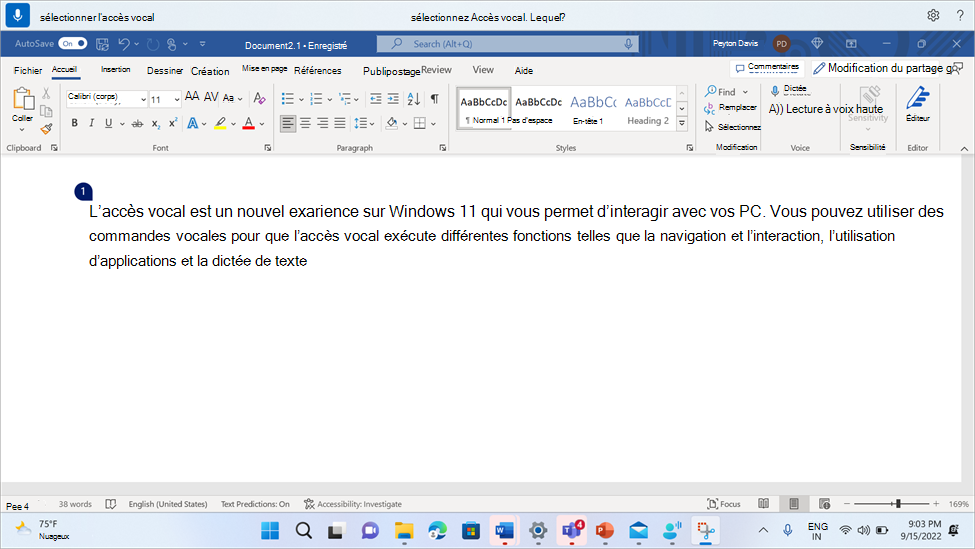The width and height of the screenshot is (975, 549).
Task: Click the Dictée microphone button
Action: click(788, 90)
